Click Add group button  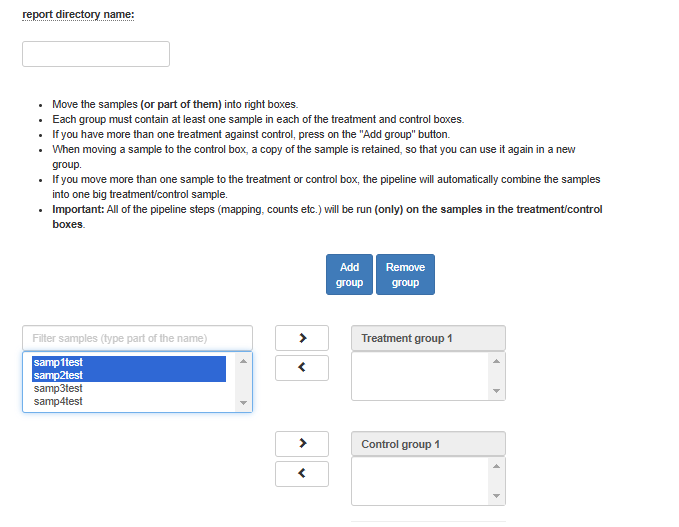(x=349, y=275)
